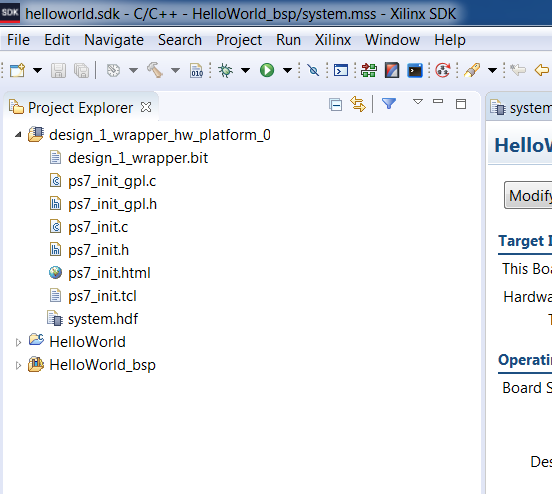This screenshot has height=494, width=552.
Task: Open the Edit menu
Action: (x=57, y=40)
